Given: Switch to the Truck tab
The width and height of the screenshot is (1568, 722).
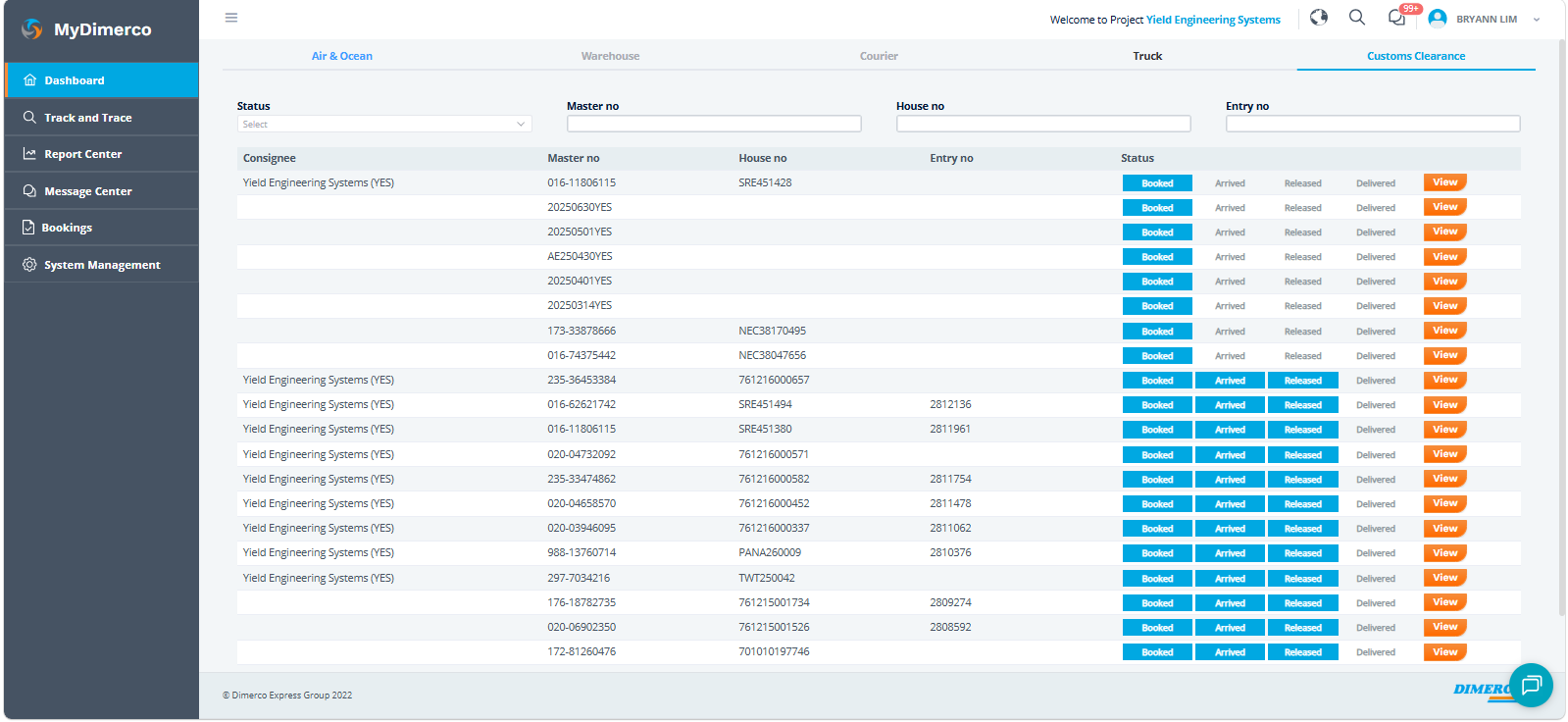Looking at the screenshot, I should (x=1147, y=56).
